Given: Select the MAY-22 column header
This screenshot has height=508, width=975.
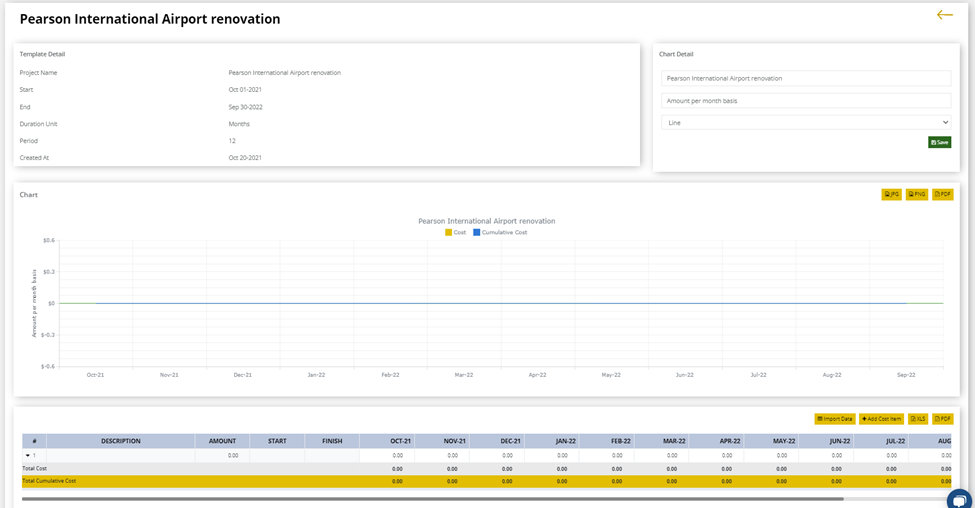Looking at the screenshot, I should tap(771, 441).
